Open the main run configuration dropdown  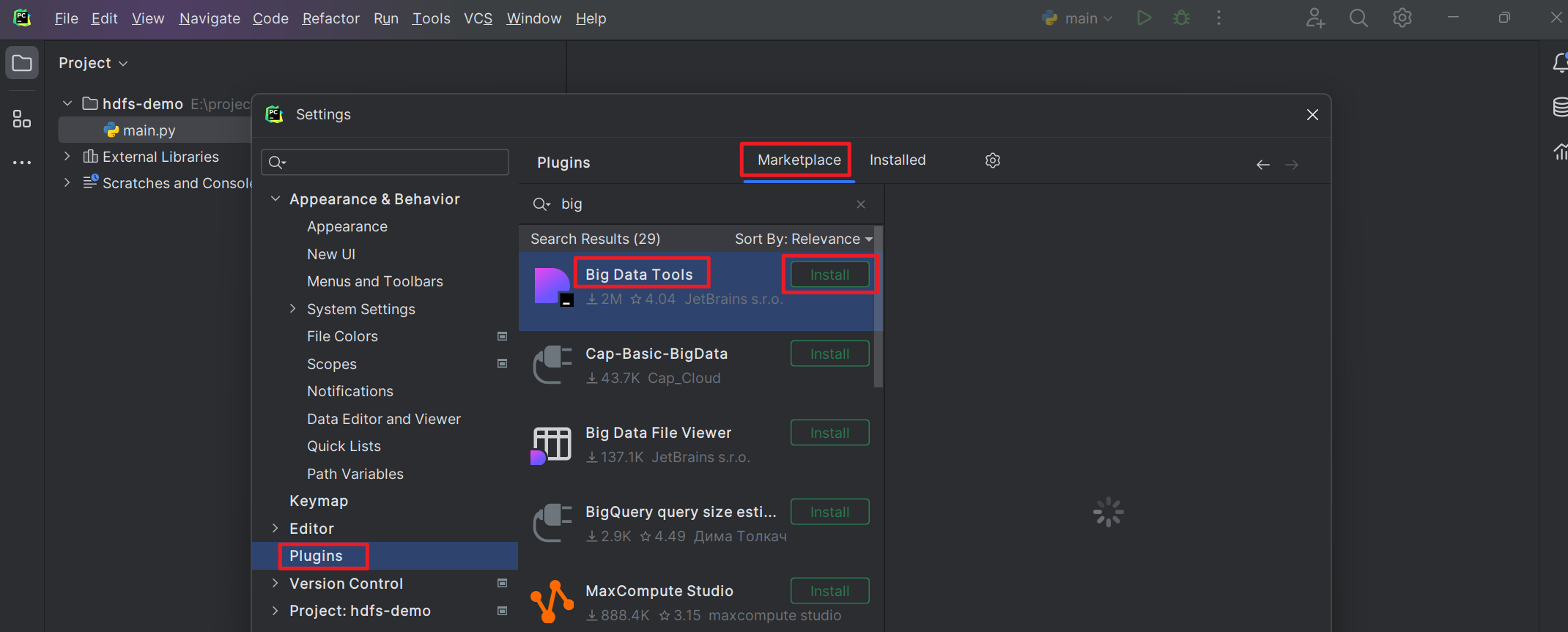click(1078, 18)
